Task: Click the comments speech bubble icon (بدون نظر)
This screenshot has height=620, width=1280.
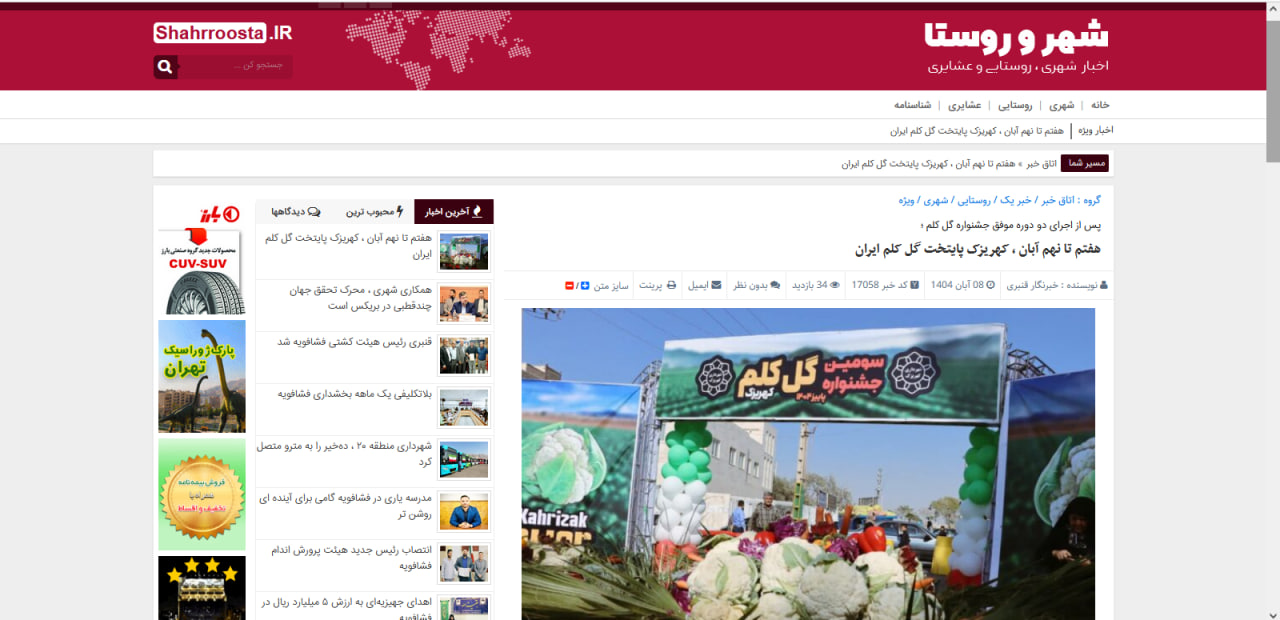Action: 775,285
